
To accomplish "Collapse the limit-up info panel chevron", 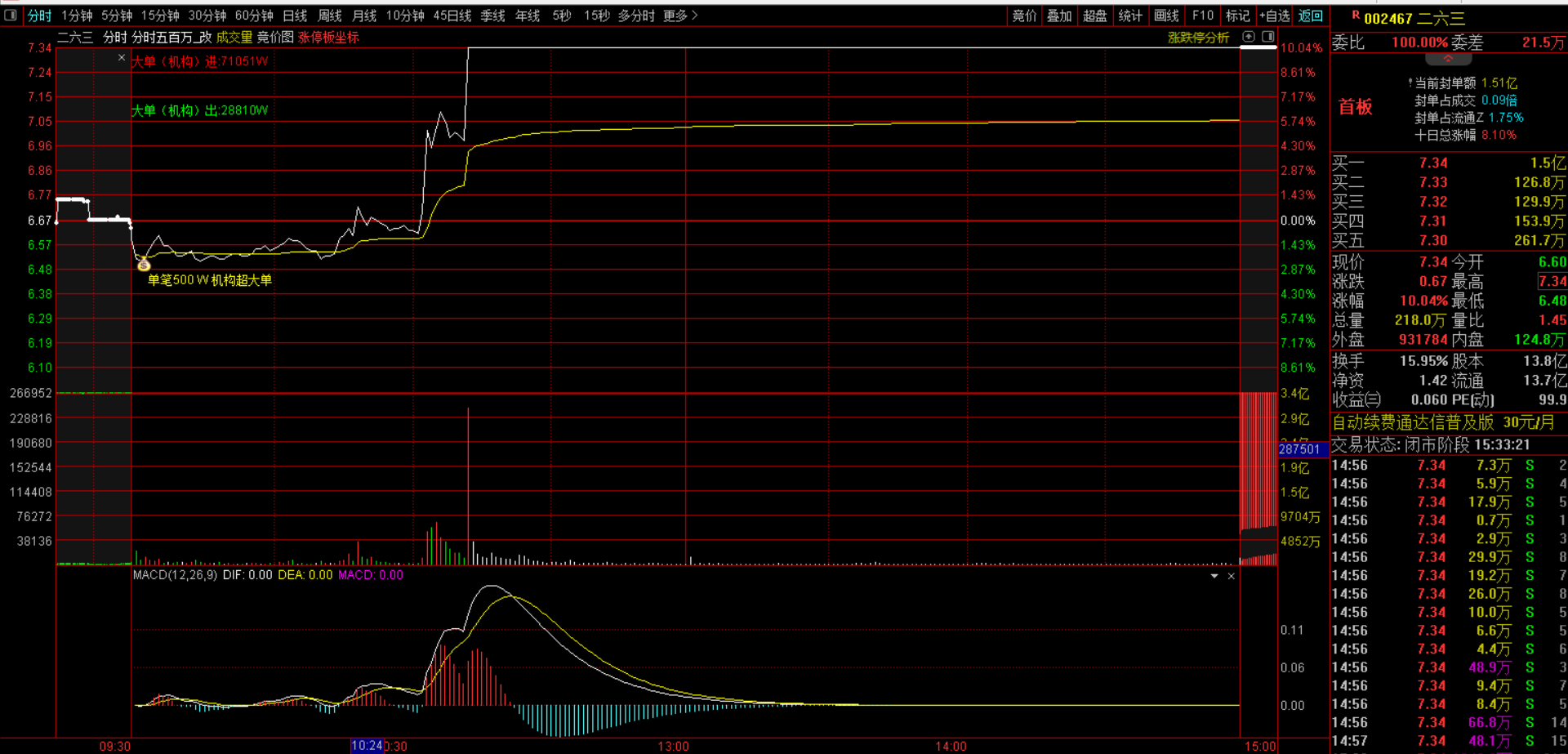I will click(1448, 60).
